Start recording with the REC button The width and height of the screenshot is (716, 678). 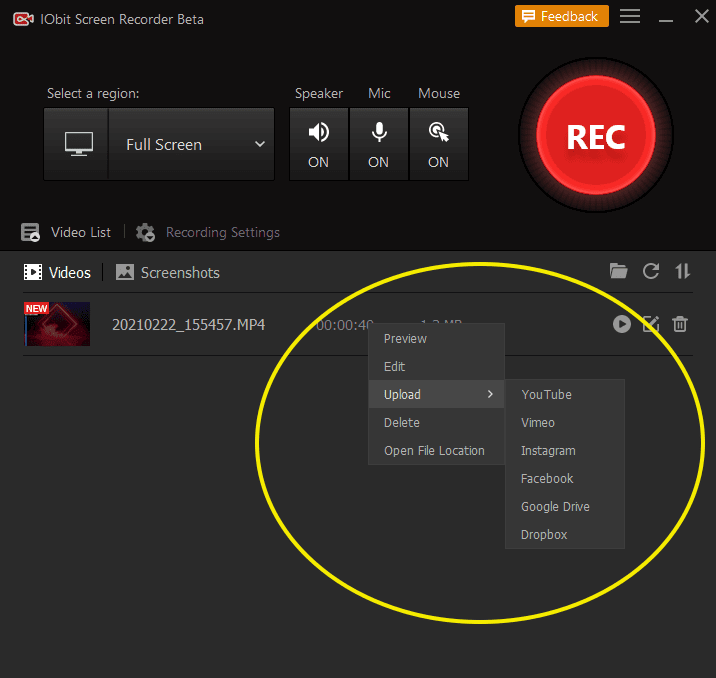pos(596,136)
